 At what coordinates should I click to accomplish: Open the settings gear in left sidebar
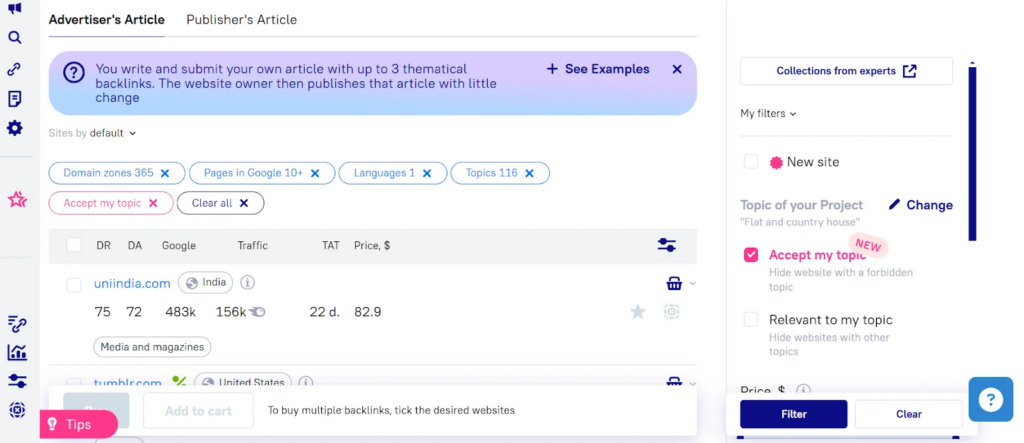pyautogui.click(x=15, y=128)
